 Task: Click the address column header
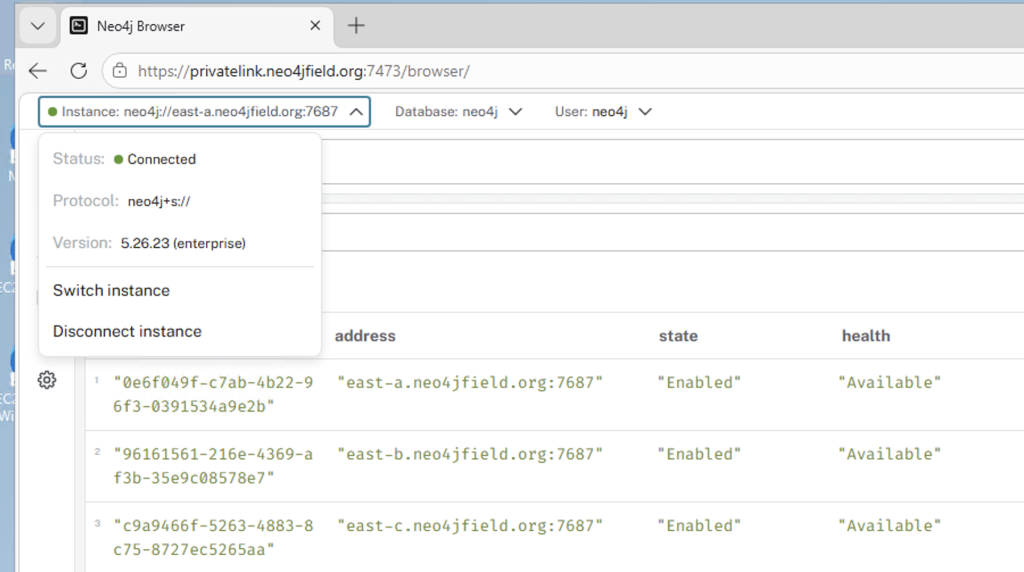tap(365, 336)
